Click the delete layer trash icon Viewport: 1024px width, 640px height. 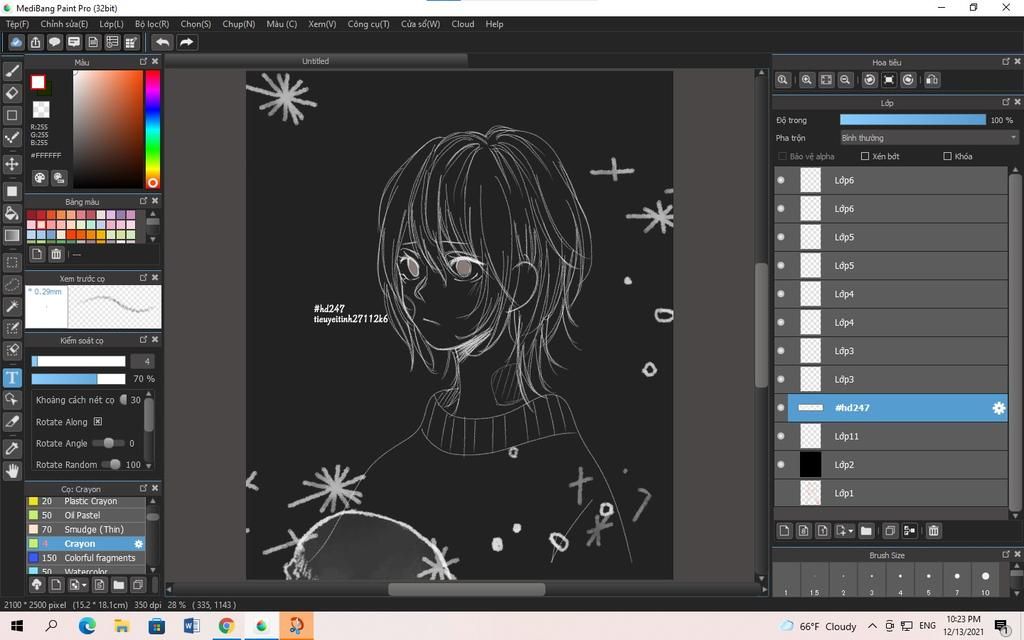coord(933,531)
